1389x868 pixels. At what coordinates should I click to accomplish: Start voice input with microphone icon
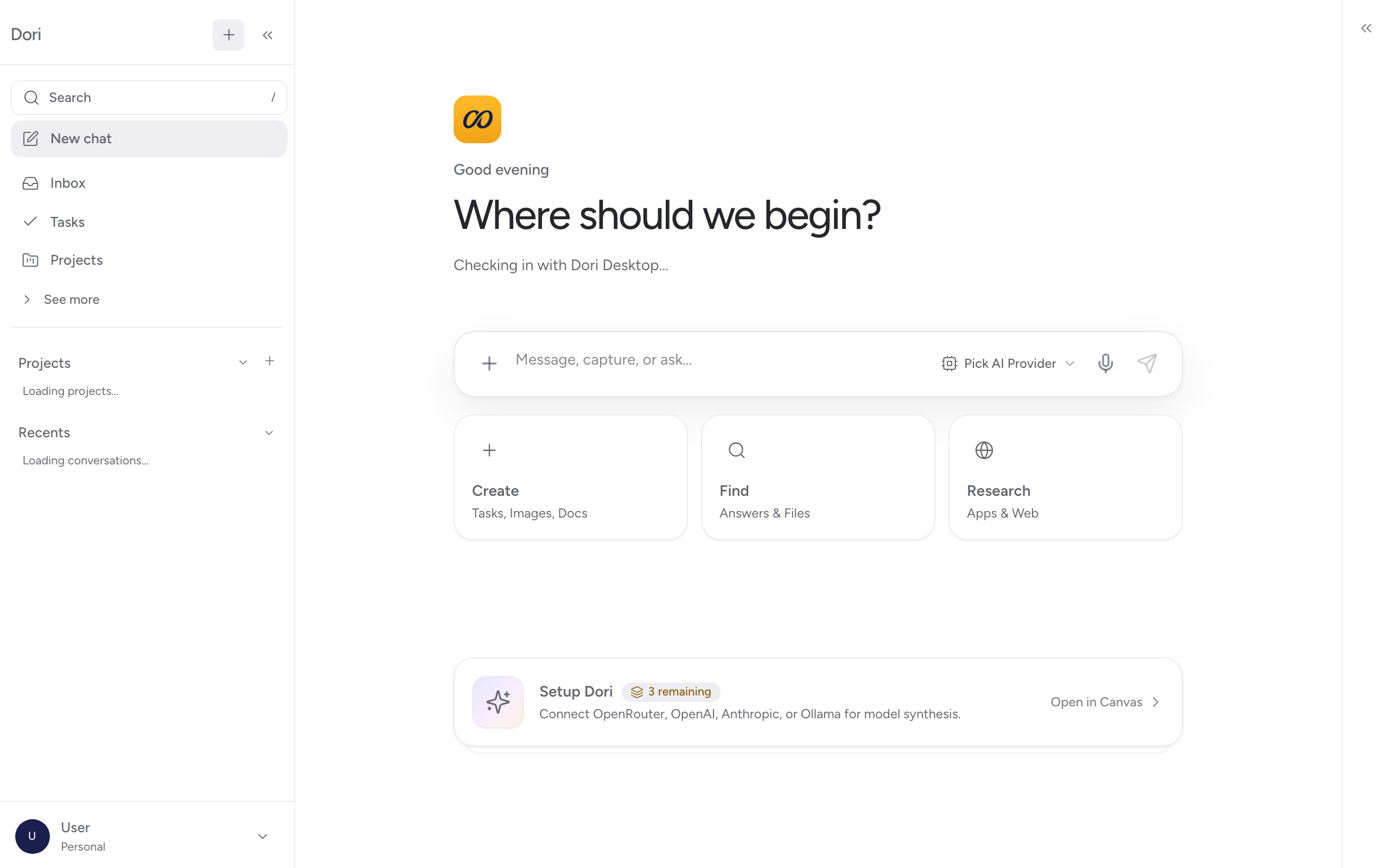(x=1105, y=363)
